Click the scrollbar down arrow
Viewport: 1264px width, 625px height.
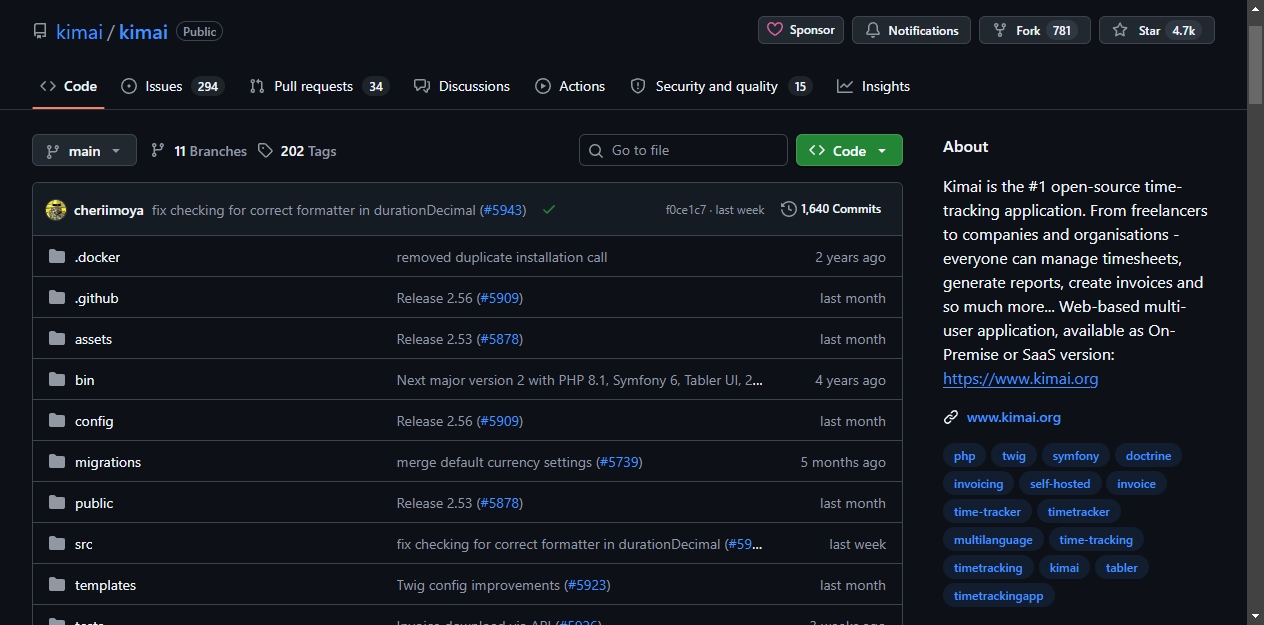pyautogui.click(x=1255, y=616)
